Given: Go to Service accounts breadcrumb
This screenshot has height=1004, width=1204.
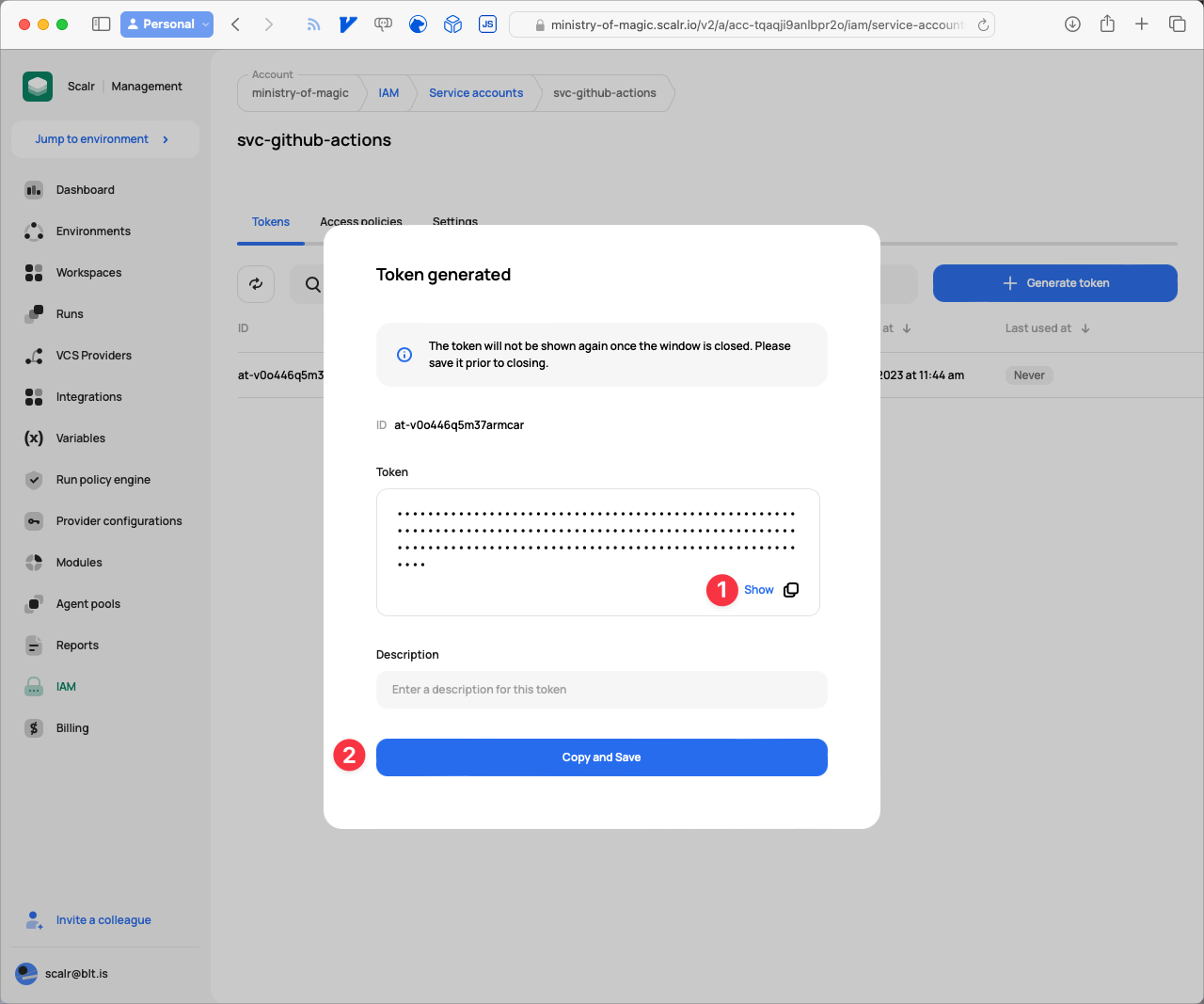Looking at the screenshot, I should pos(476,93).
